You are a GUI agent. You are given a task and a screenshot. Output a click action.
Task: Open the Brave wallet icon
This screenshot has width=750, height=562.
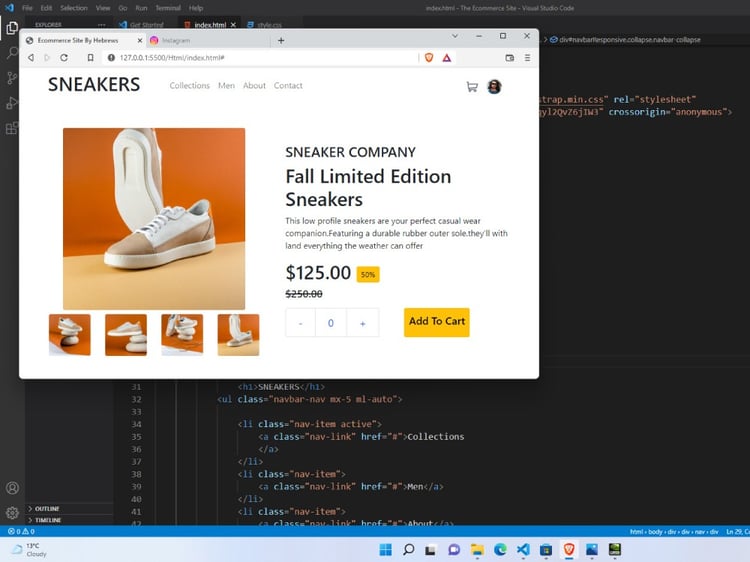[x=510, y=58]
